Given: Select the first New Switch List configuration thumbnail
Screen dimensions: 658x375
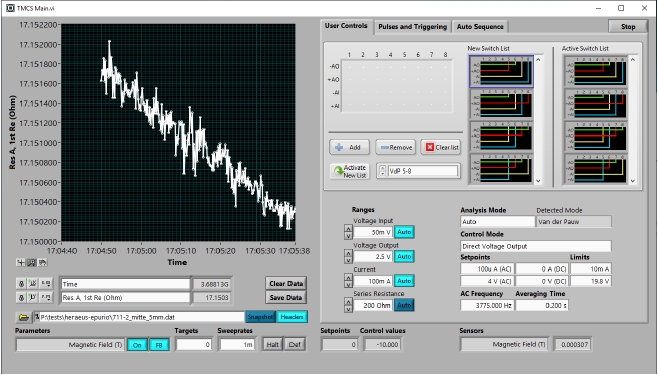Looking at the screenshot, I should tap(501, 71).
